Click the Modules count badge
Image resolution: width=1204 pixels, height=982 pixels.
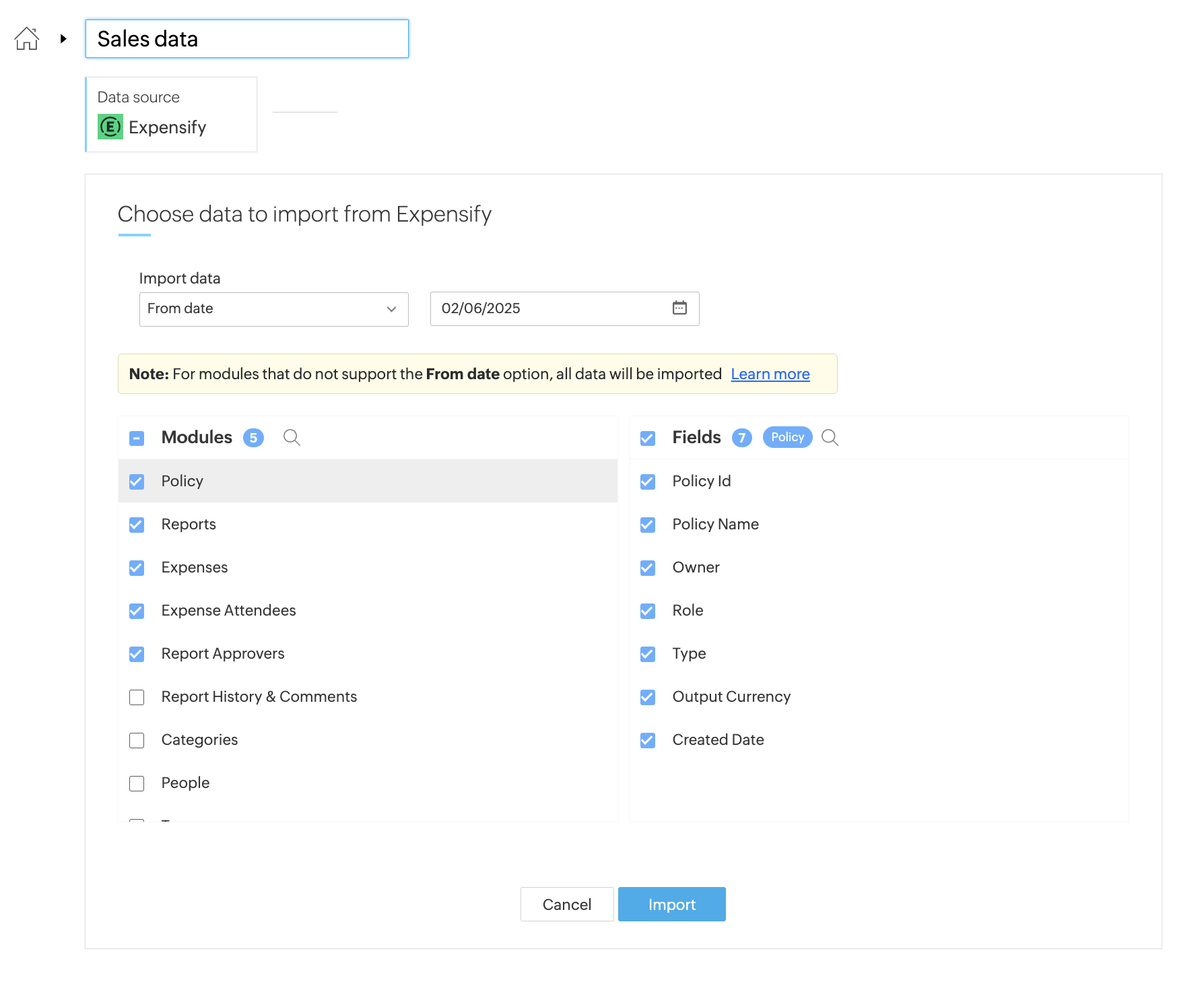(253, 438)
